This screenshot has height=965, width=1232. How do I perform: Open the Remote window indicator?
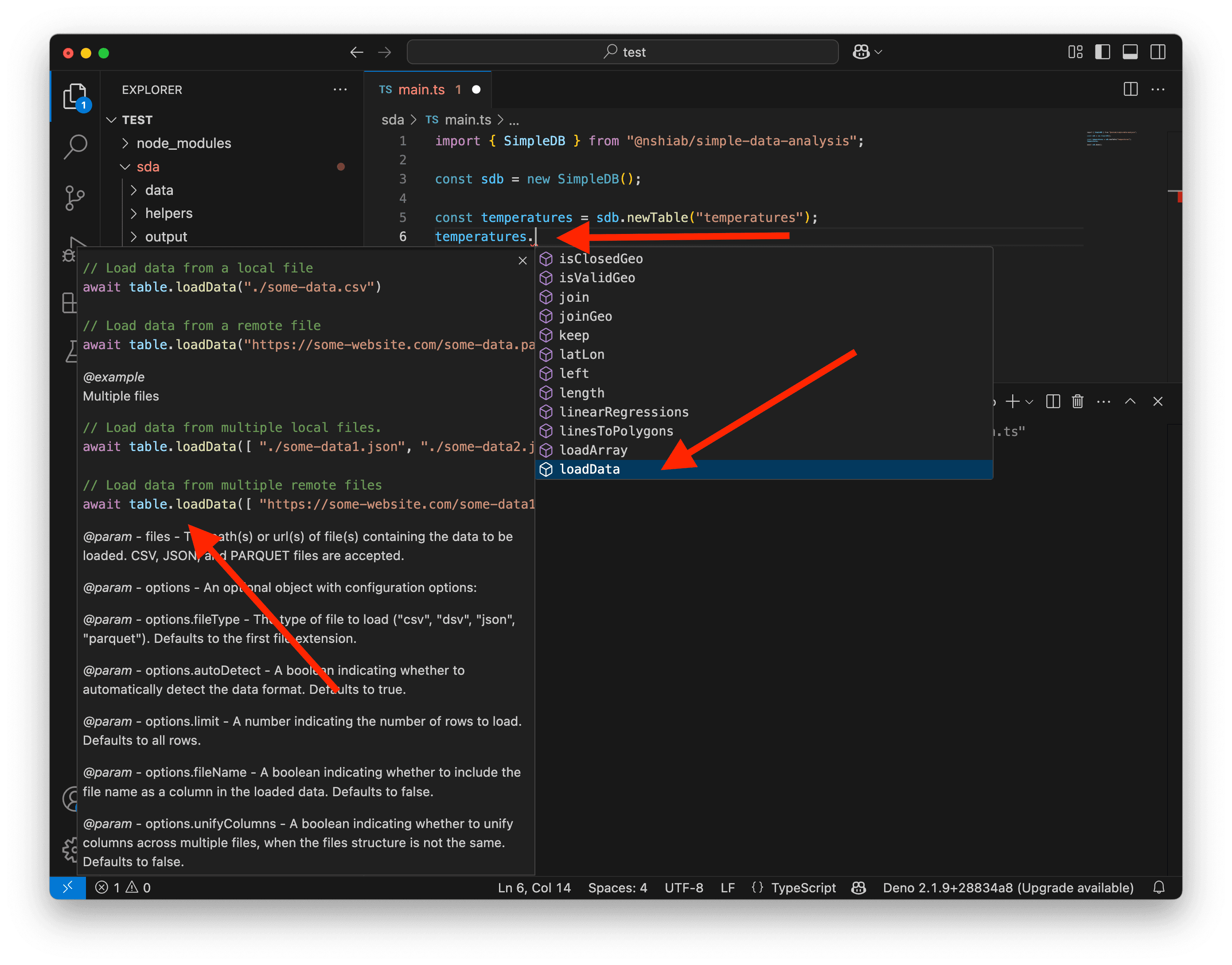68,887
